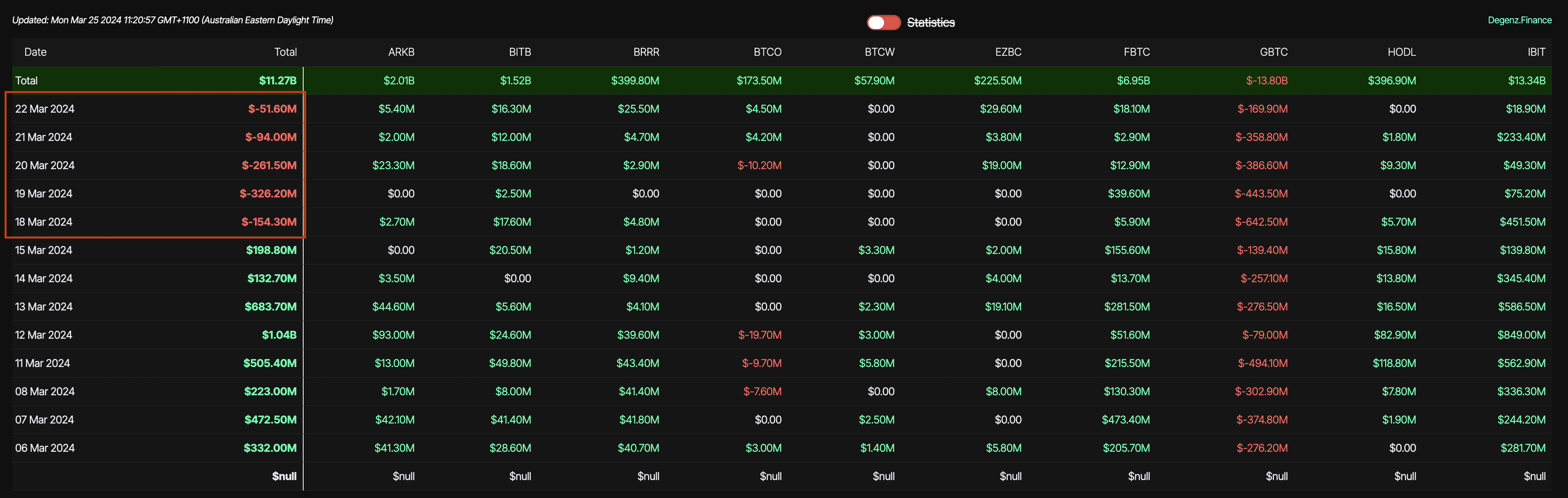Open the Degenz.Finance link
1568x498 pixels.
1519,20
